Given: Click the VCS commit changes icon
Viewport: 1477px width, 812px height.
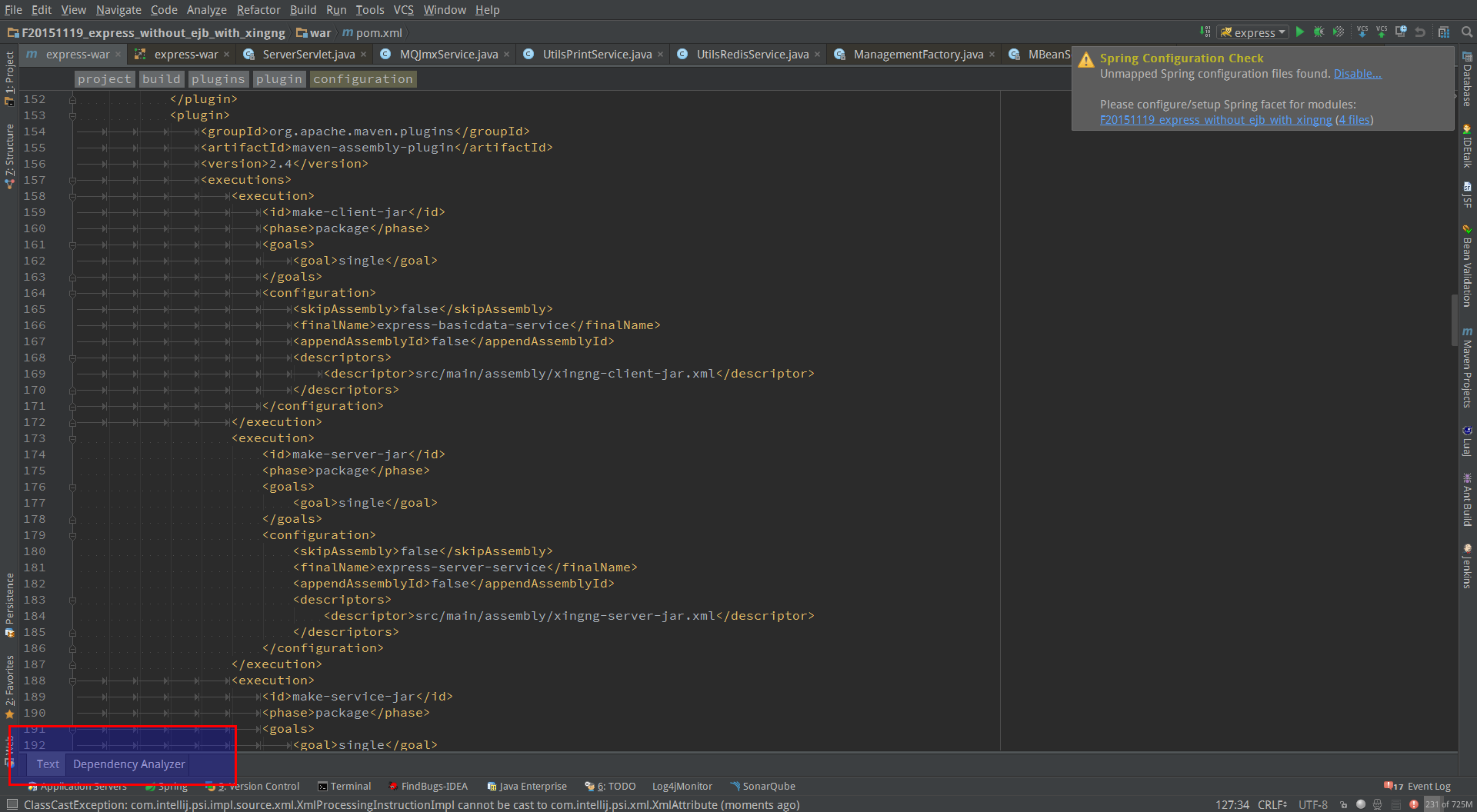Looking at the screenshot, I should pyautogui.click(x=1382, y=32).
